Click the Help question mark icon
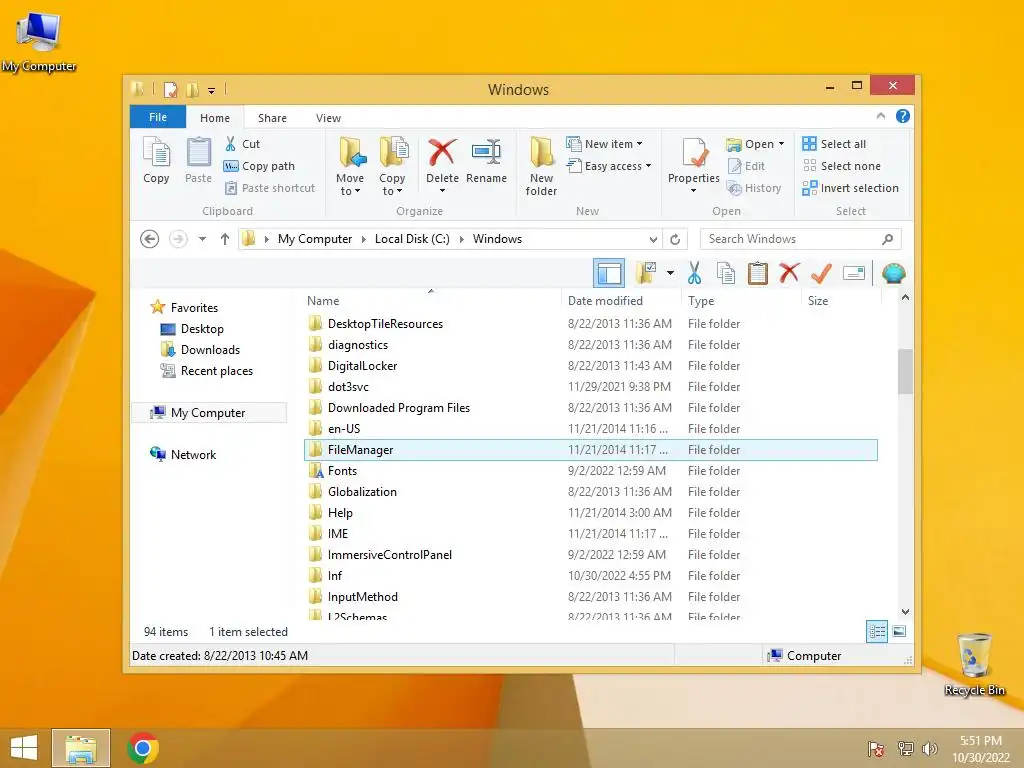 pos(903,116)
